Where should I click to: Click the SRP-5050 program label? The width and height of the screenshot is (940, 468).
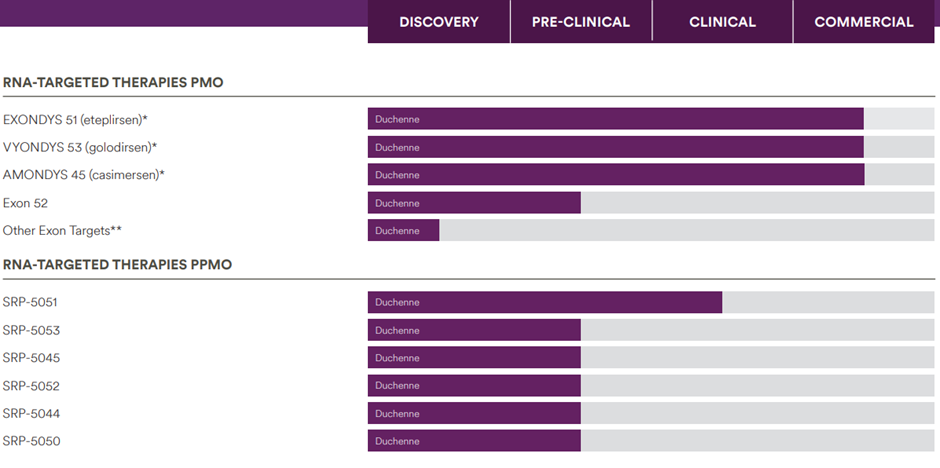(x=31, y=441)
